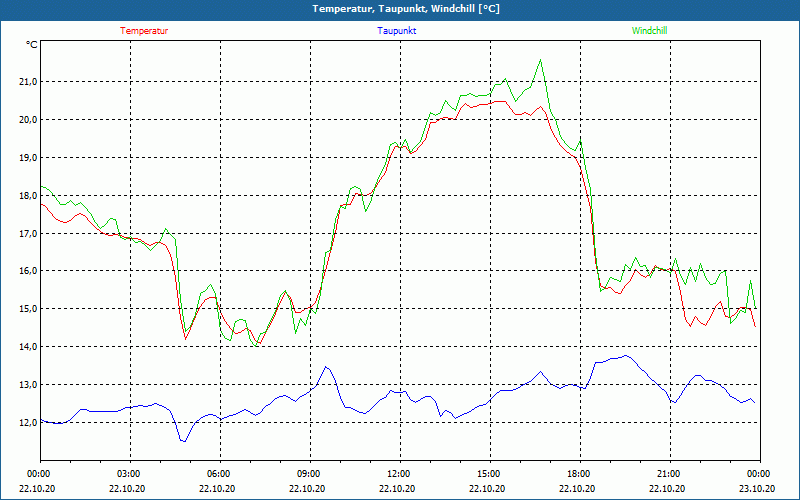Click the 21:00 time label on the x-axis
800x500 pixels.
point(670,474)
